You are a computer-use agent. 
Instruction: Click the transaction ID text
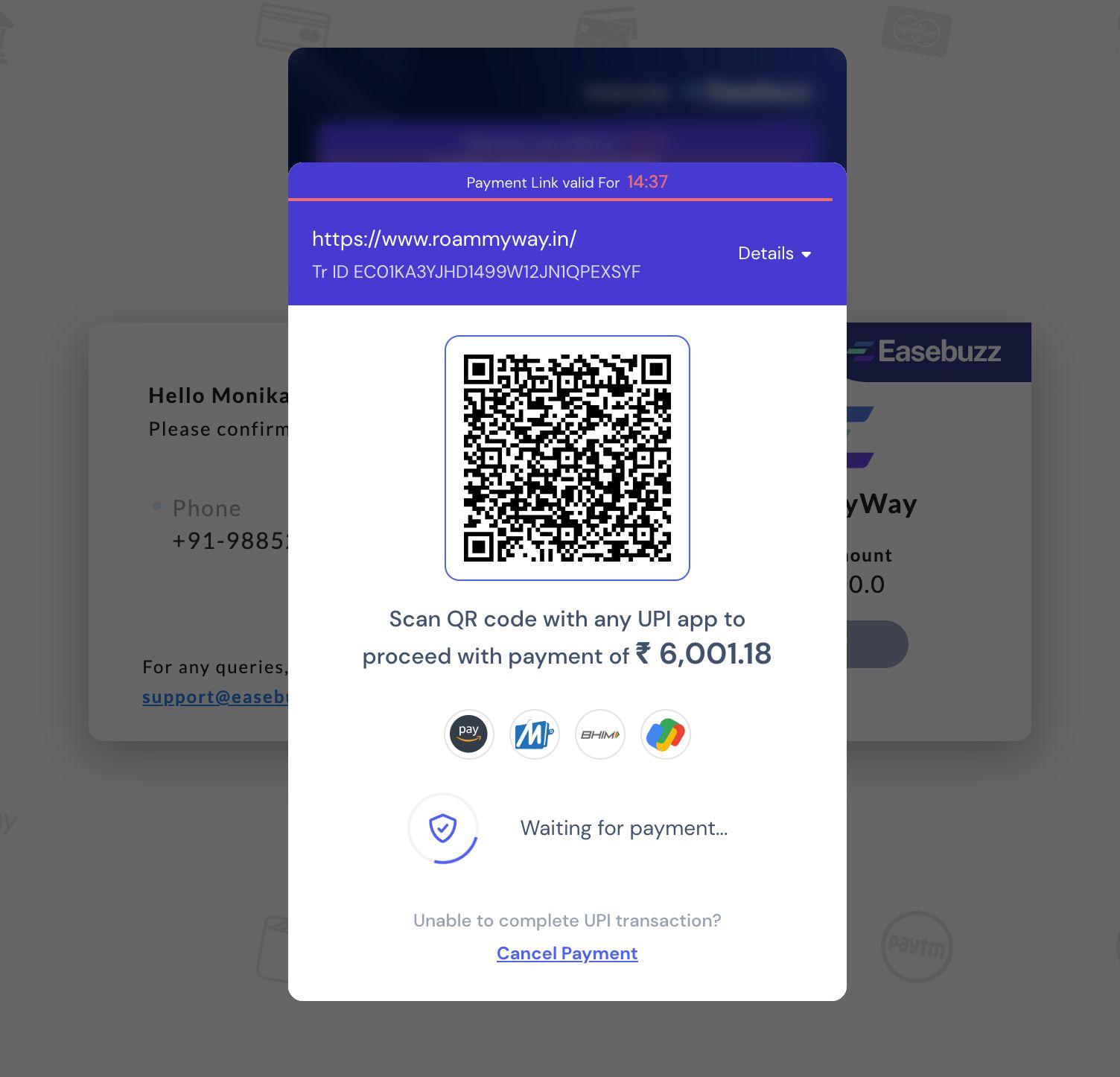point(476,272)
